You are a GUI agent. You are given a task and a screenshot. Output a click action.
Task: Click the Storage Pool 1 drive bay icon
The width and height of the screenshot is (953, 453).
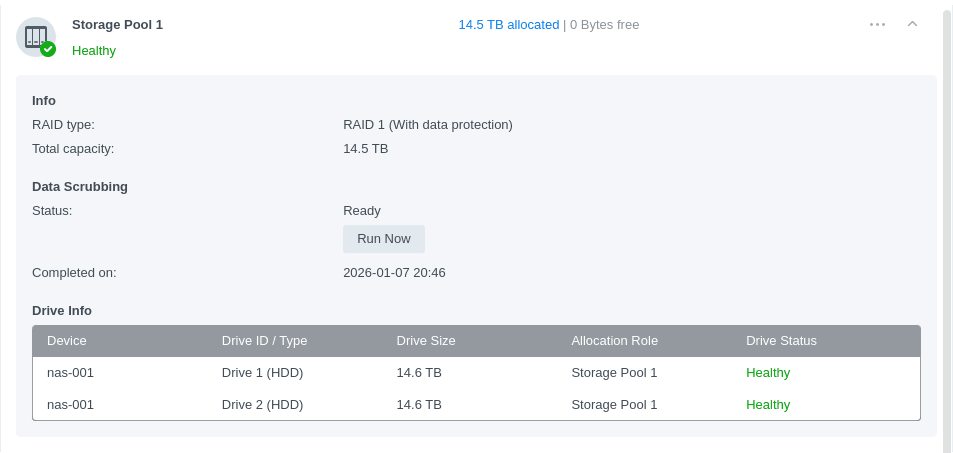35,36
